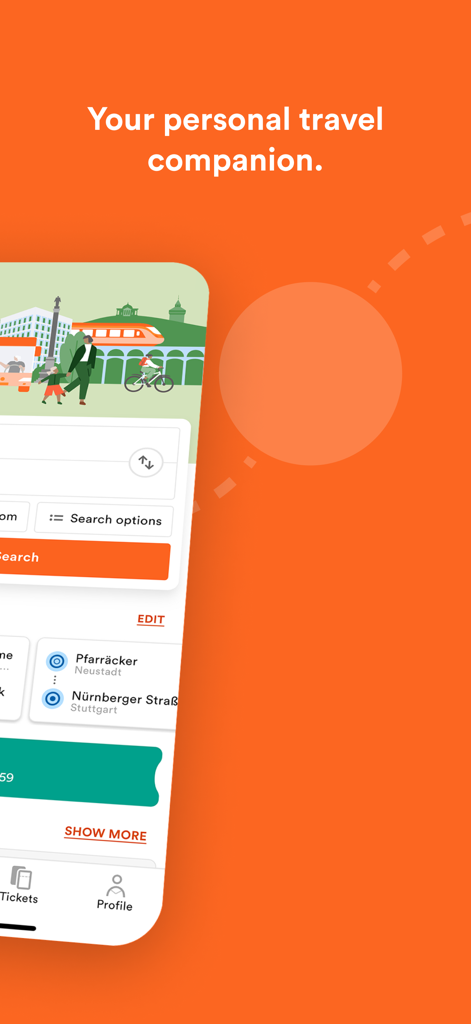Tap the departure time button left of Search options
Image resolution: width=471 pixels, height=1024 pixels.
(x=14, y=517)
